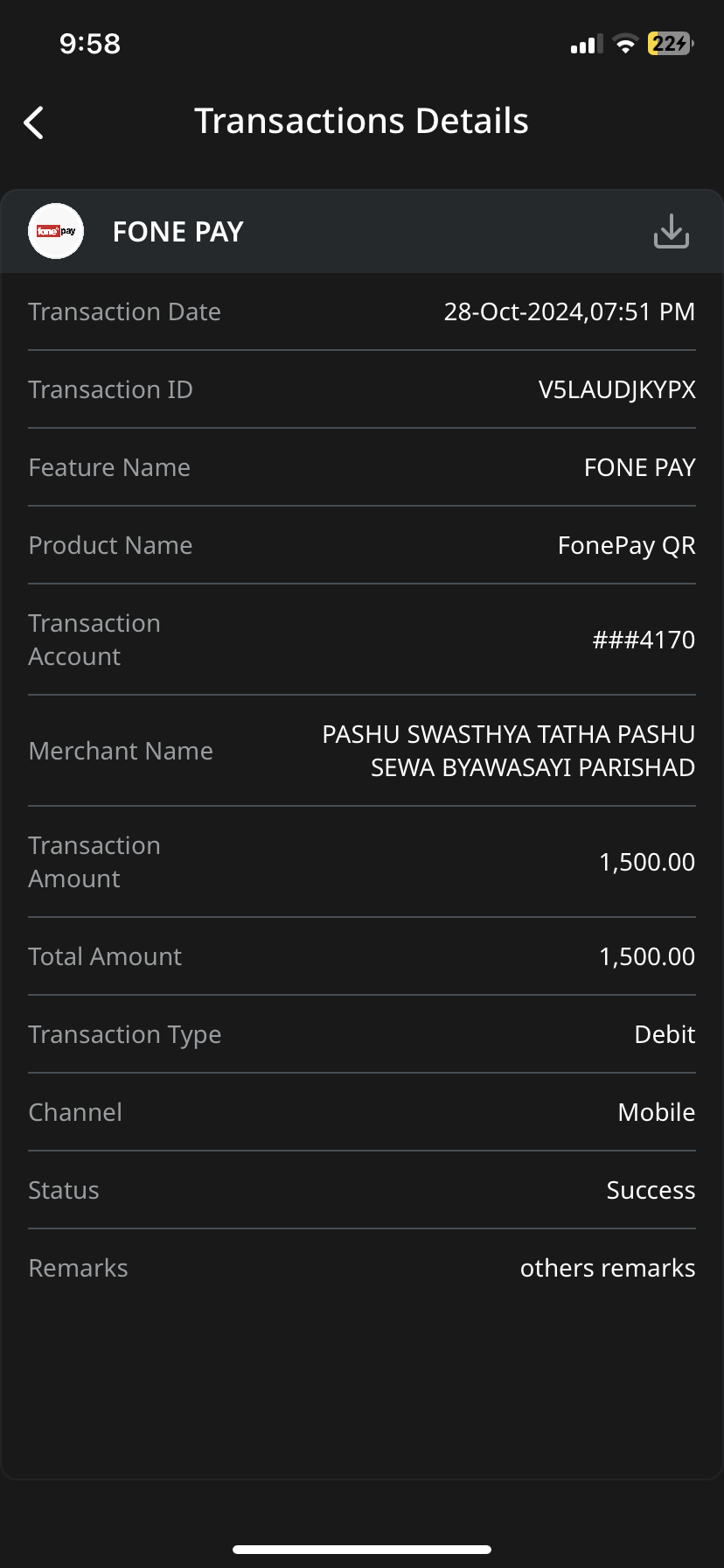This screenshot has height=1568, width=724.
Task: Tap the transaction date 28-Oct-2024 value
Action: tap(569, 311)
